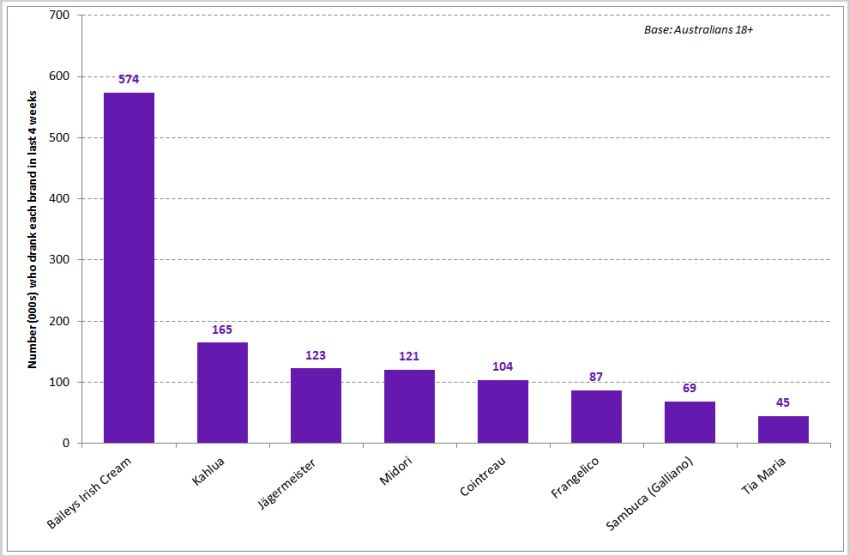Click the 'Sambuca (Galliano)' axis label

point(649,494)
